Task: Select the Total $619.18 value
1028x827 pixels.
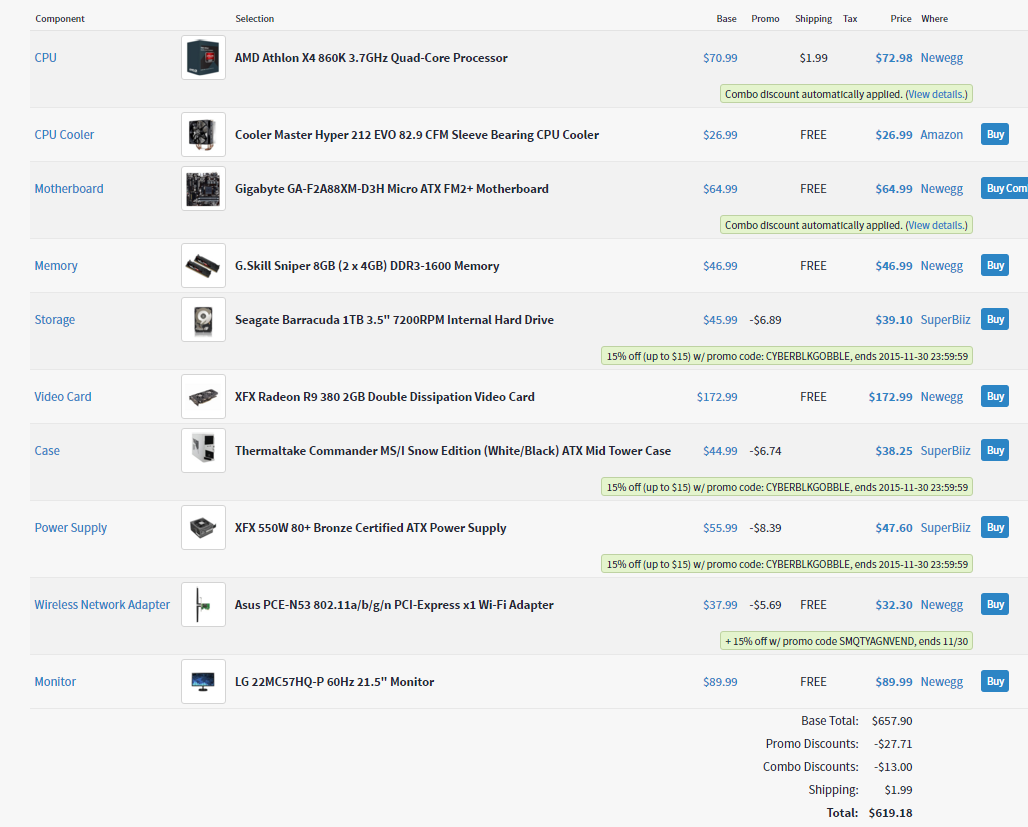Action: [x=890, y=813]
